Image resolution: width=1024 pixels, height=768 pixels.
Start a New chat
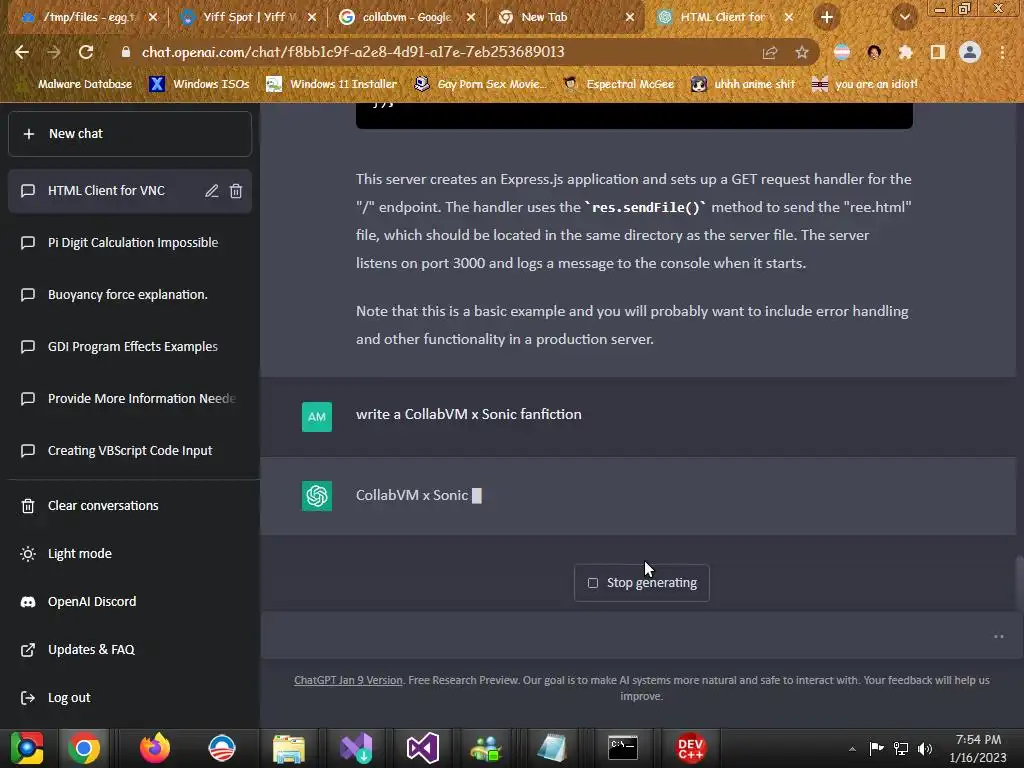coord(130,134)
